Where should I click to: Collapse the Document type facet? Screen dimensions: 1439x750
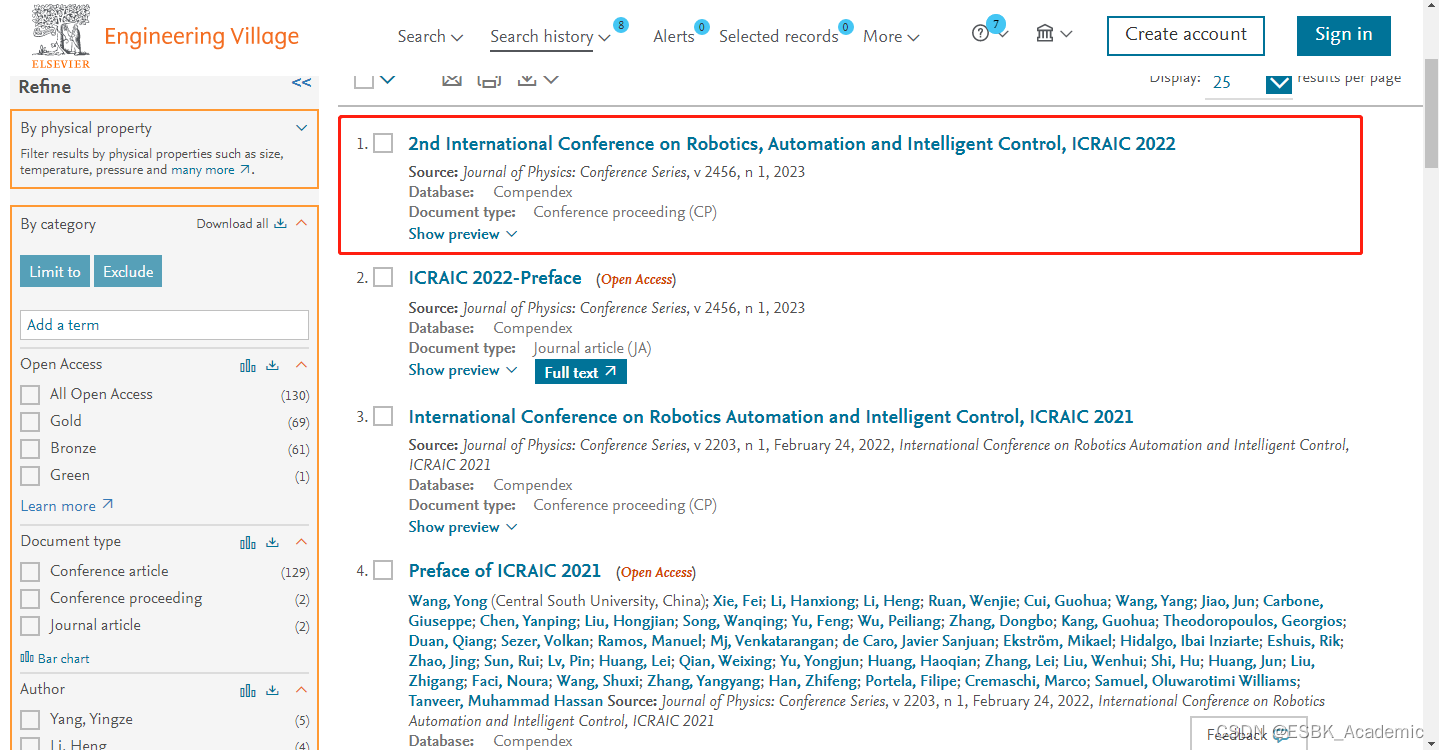(x=301, y=542)
